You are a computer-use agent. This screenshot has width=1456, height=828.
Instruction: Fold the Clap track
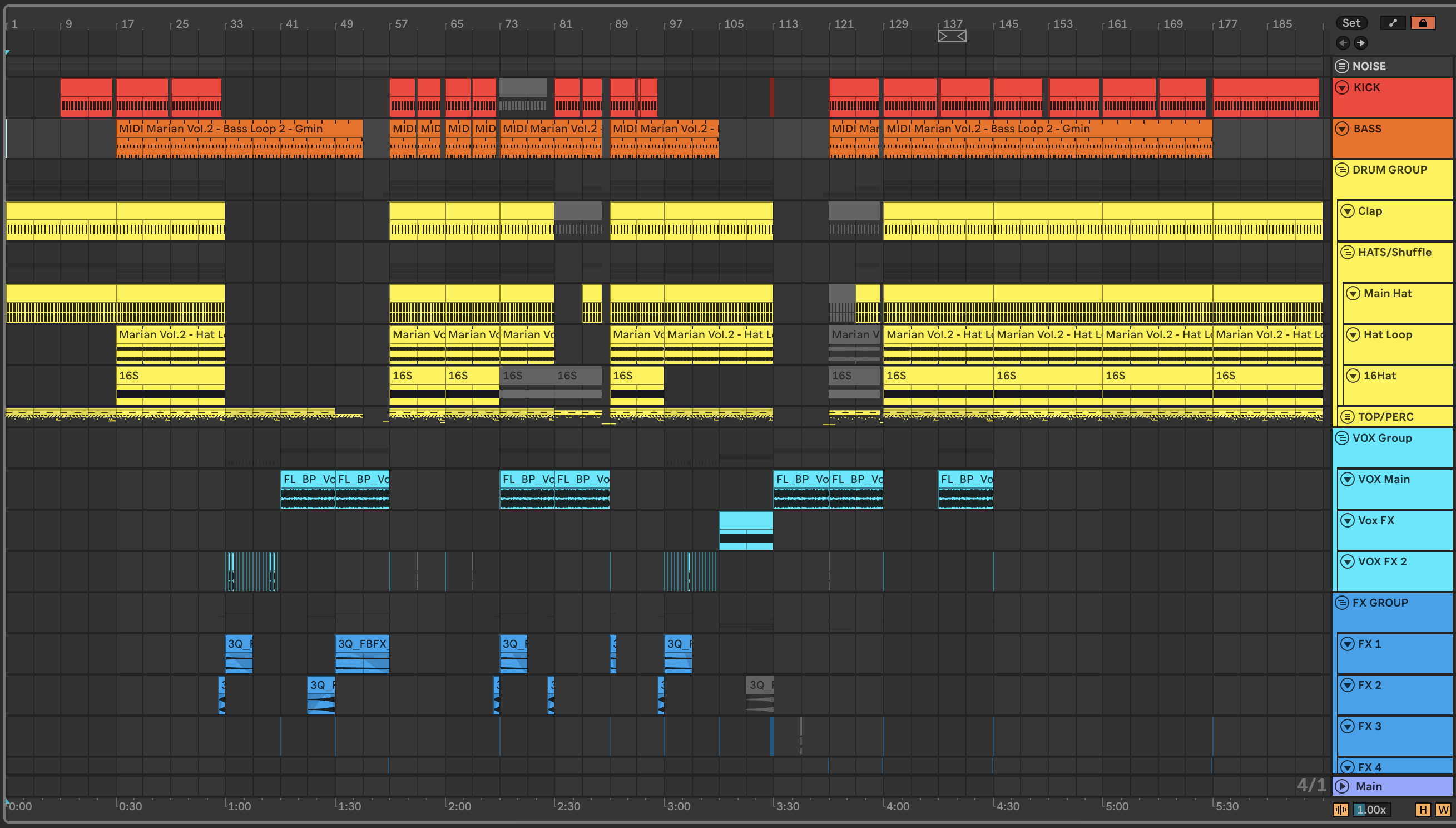click(1348, 211)
